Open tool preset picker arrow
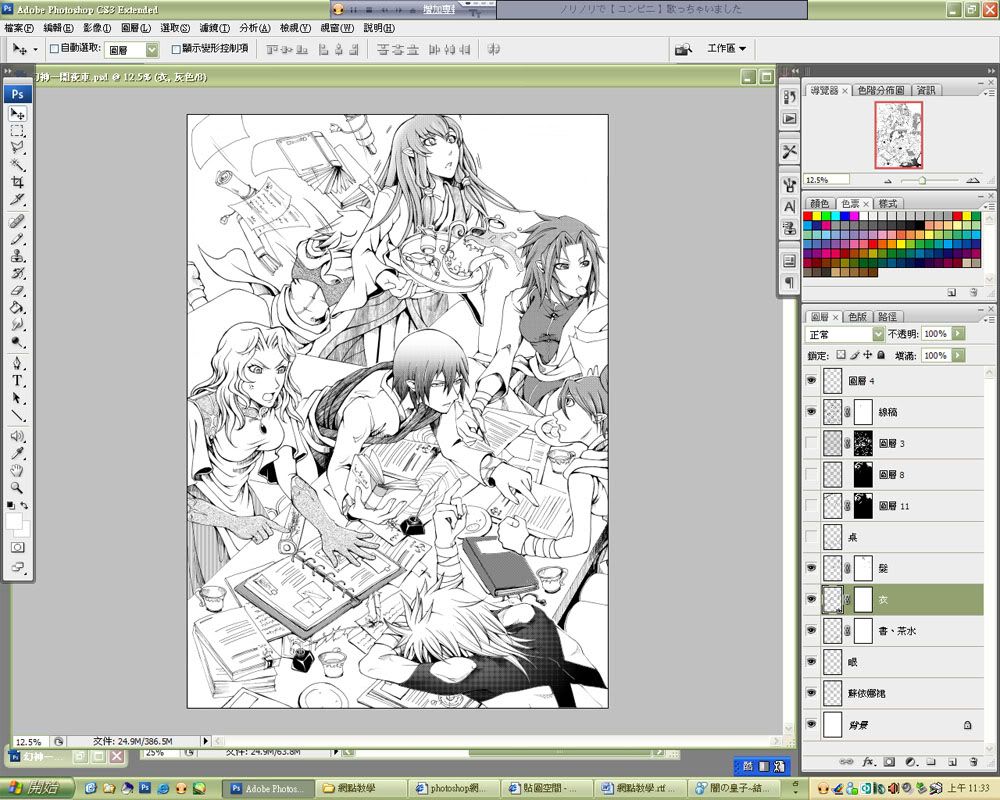 coord(35,49)
